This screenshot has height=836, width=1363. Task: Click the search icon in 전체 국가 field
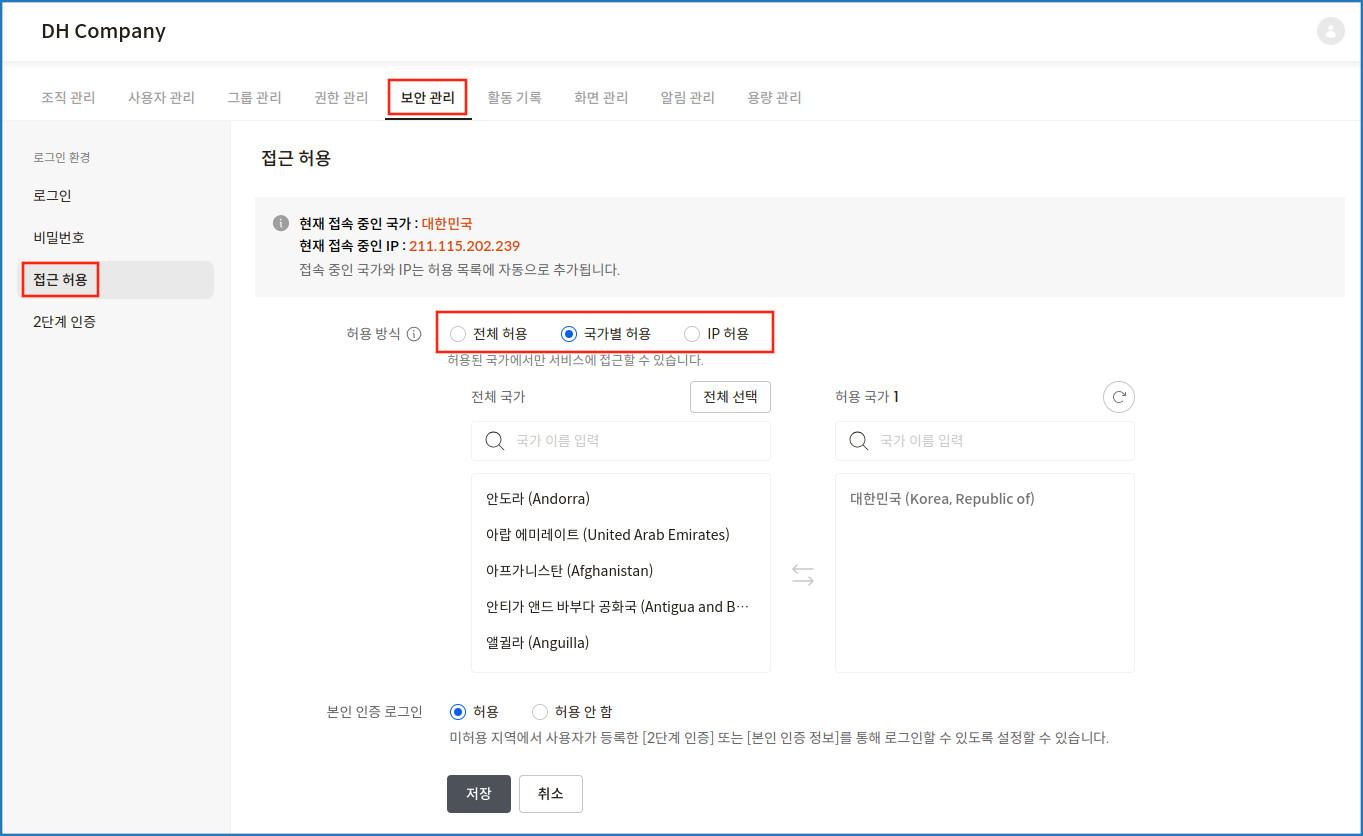(x=494, y=441)
